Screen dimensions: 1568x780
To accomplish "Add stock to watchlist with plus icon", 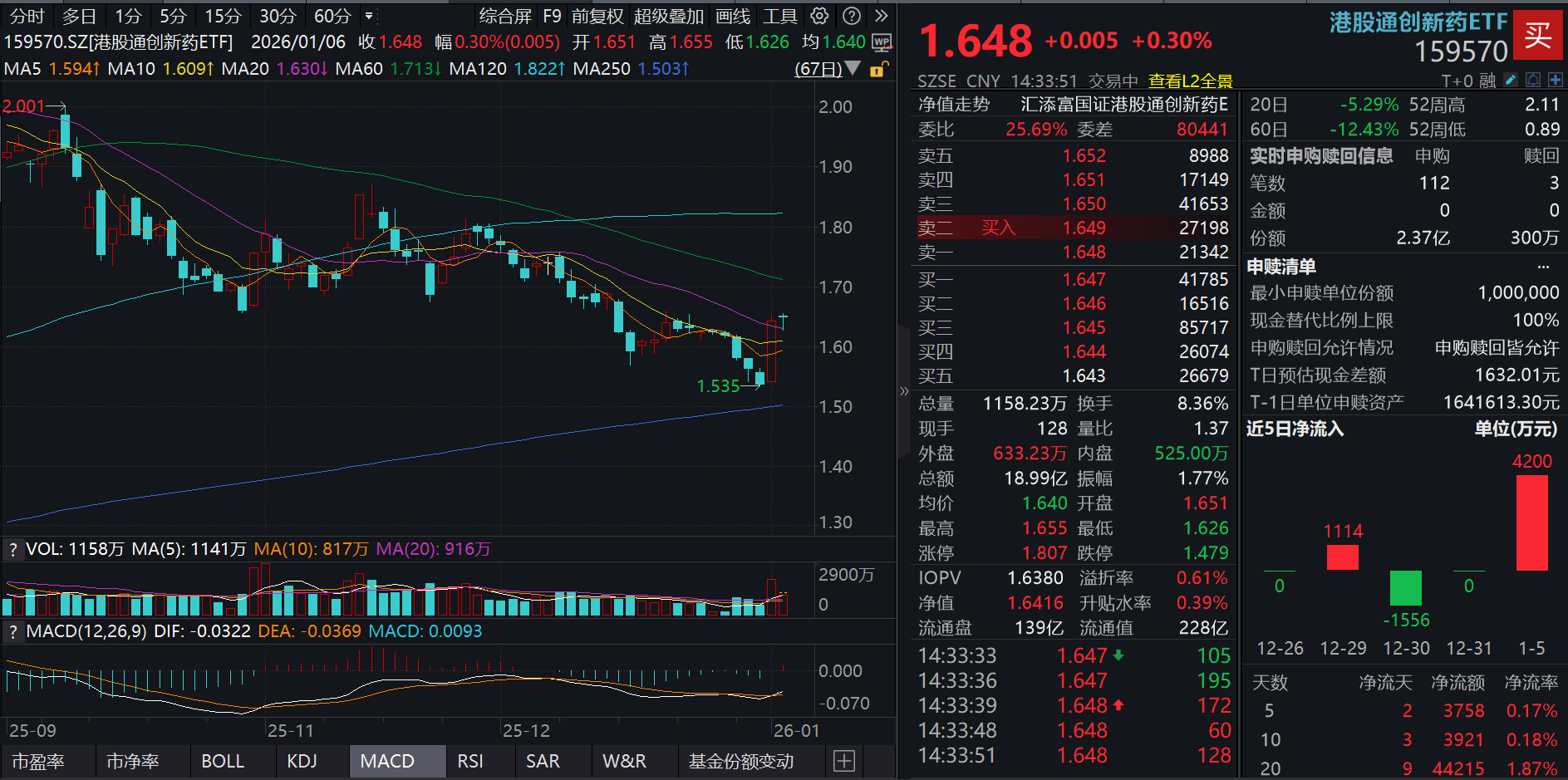I will [1555, 80].
